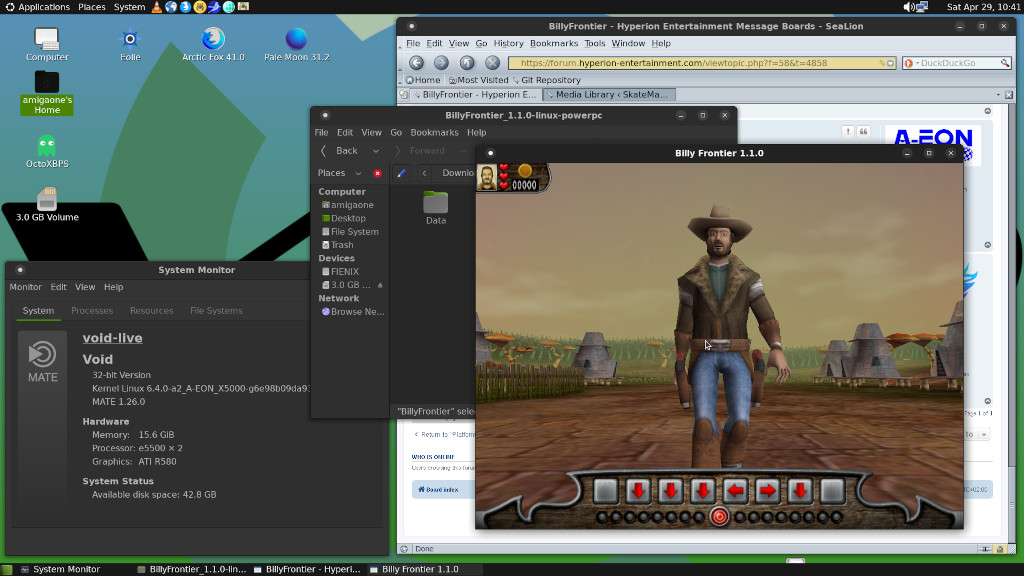This screenshot has height=576, width=1024.
Task: Open URL bar history dropdown in SeaLion
Action: pos(890,63)
